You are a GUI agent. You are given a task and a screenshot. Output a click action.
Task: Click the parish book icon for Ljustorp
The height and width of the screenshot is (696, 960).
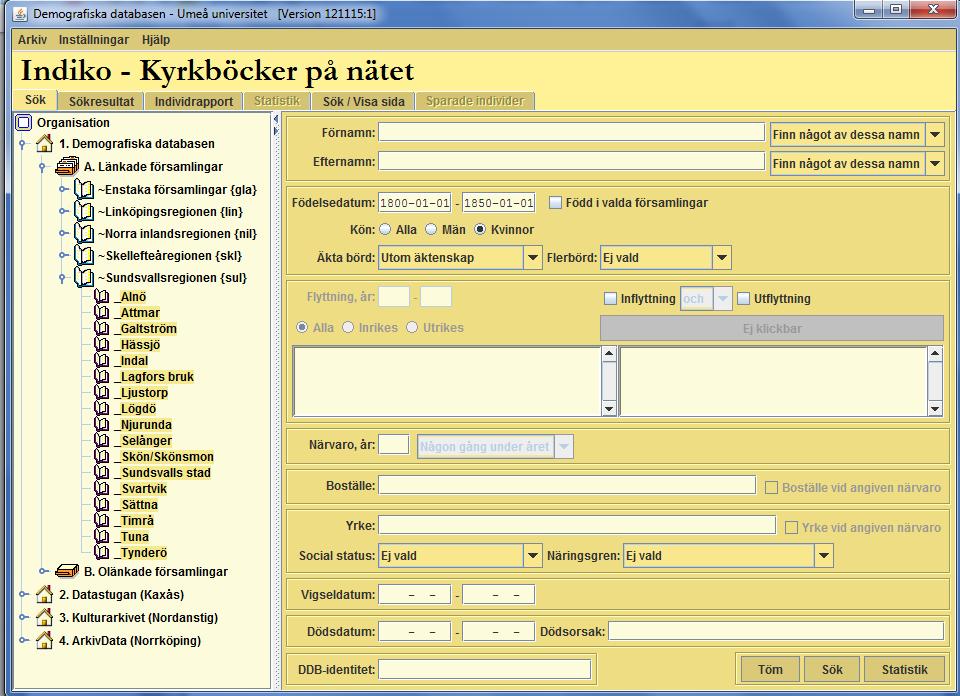[x=102, y=392]
